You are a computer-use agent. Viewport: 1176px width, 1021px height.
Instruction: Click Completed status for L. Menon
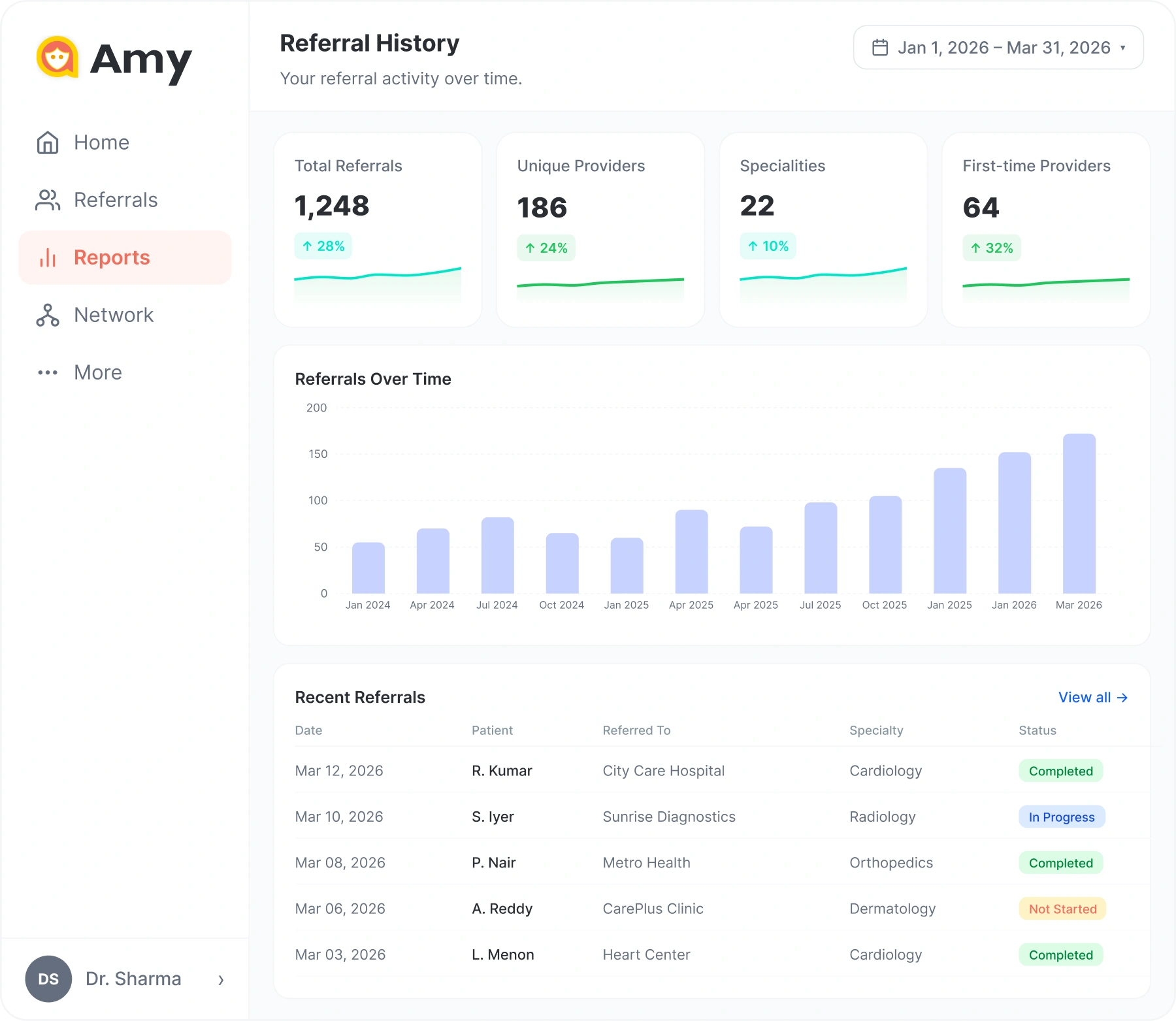1061,955
